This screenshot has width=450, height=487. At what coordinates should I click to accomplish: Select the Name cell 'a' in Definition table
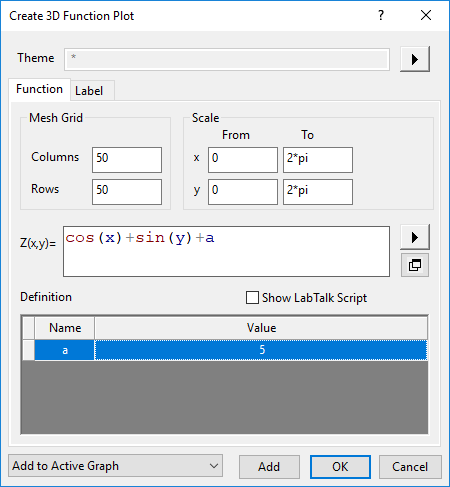[x=65, y=350]
